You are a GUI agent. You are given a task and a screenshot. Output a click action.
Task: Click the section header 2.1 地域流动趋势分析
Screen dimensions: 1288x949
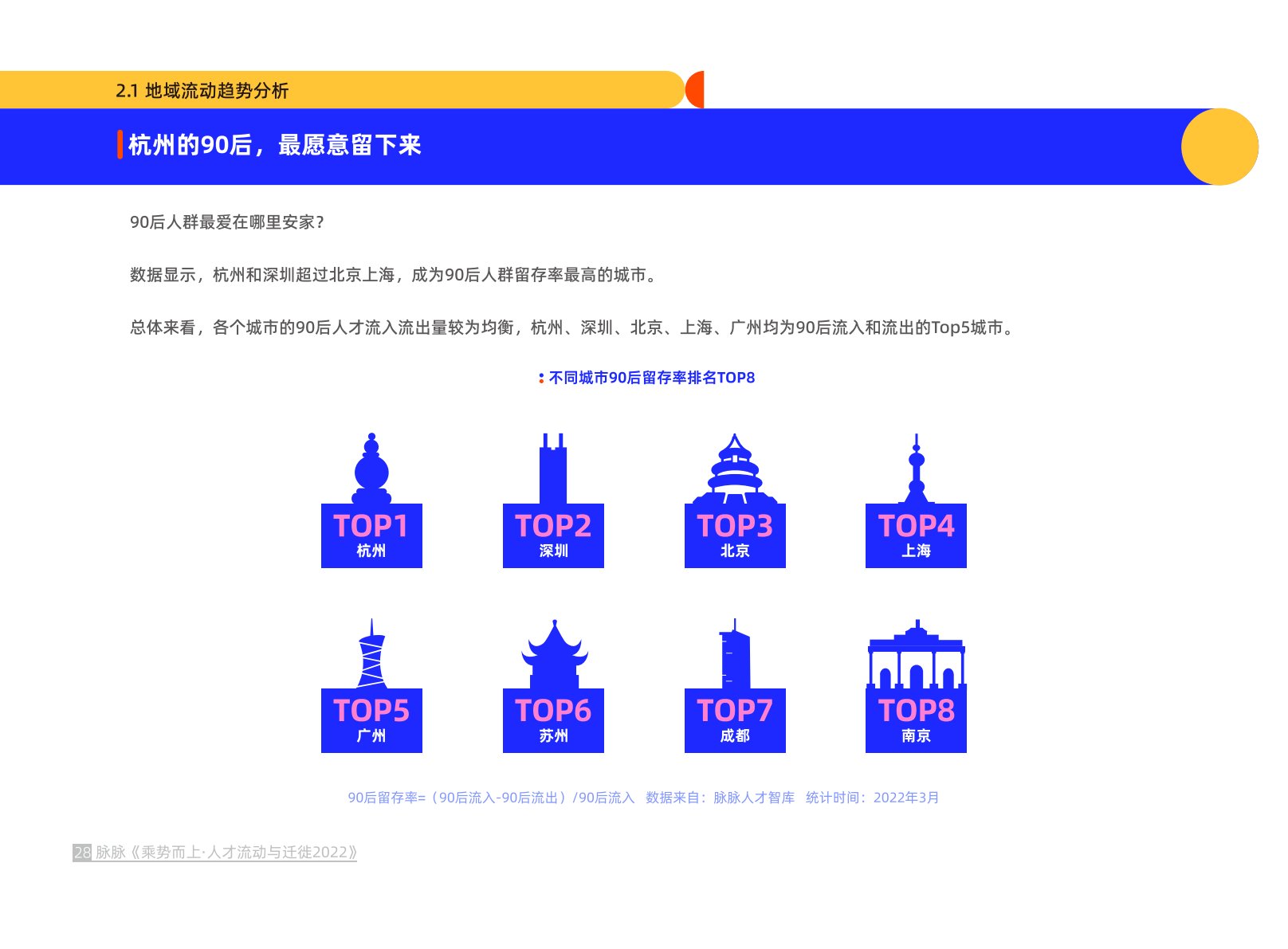coord(202,91)
